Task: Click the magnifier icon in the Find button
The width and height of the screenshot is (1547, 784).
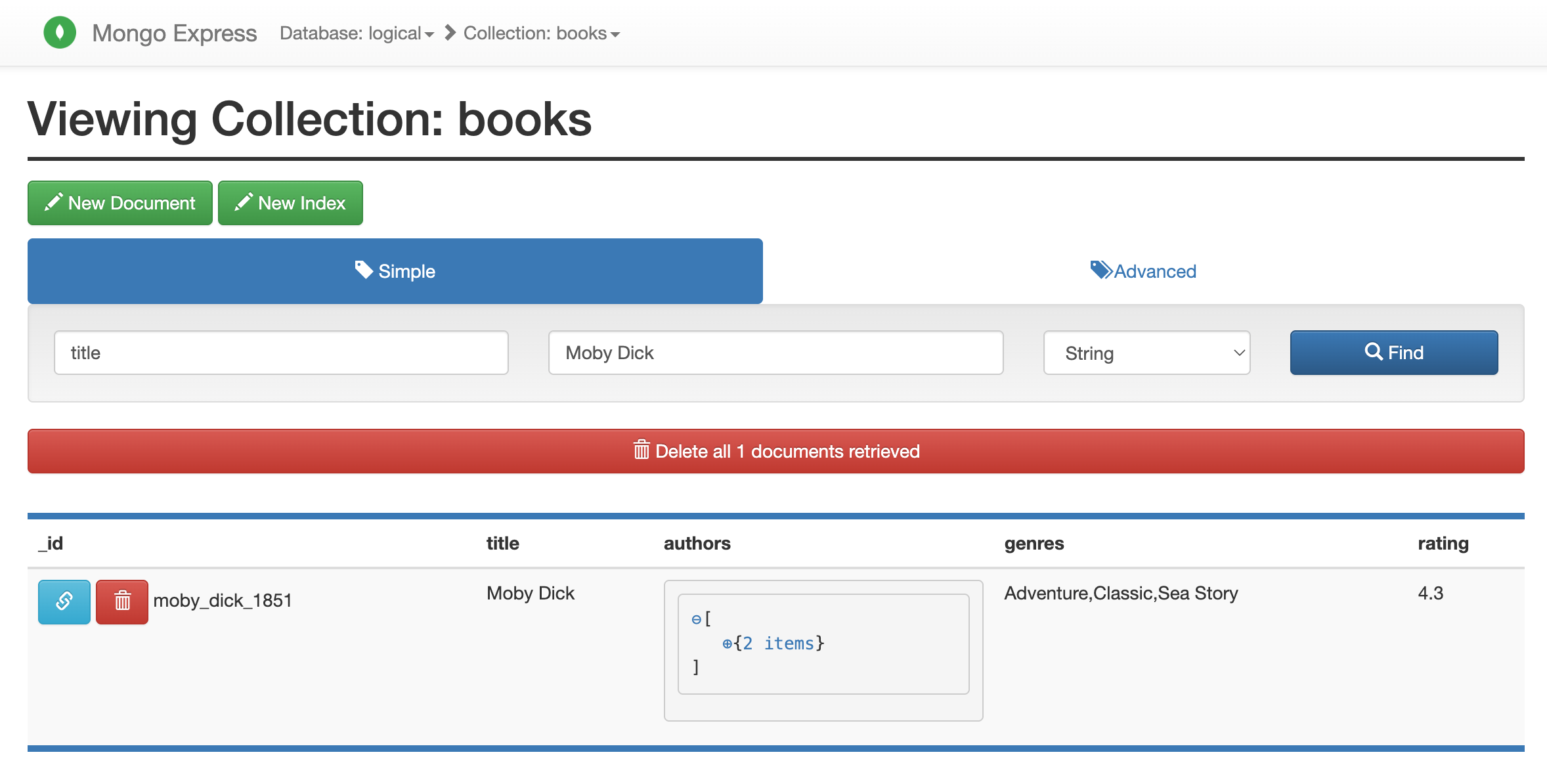Action: [1372, 353]
